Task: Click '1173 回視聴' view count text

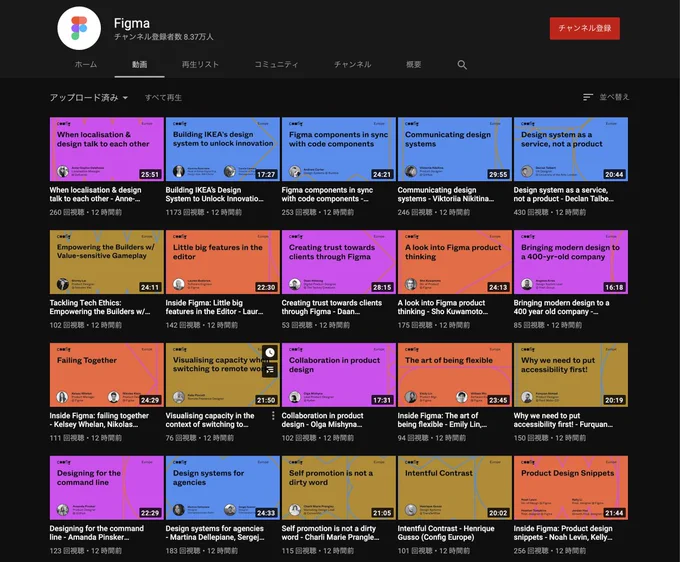Action: [185, 212]
